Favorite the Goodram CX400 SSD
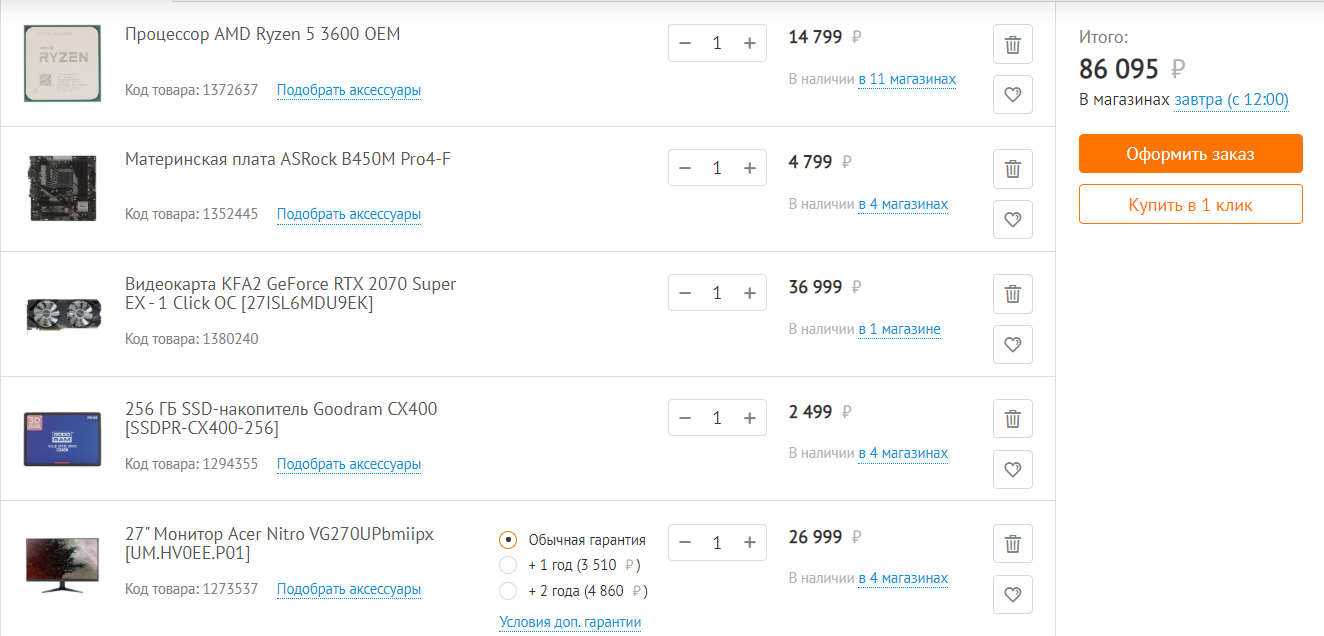 tap(1012, 469)
